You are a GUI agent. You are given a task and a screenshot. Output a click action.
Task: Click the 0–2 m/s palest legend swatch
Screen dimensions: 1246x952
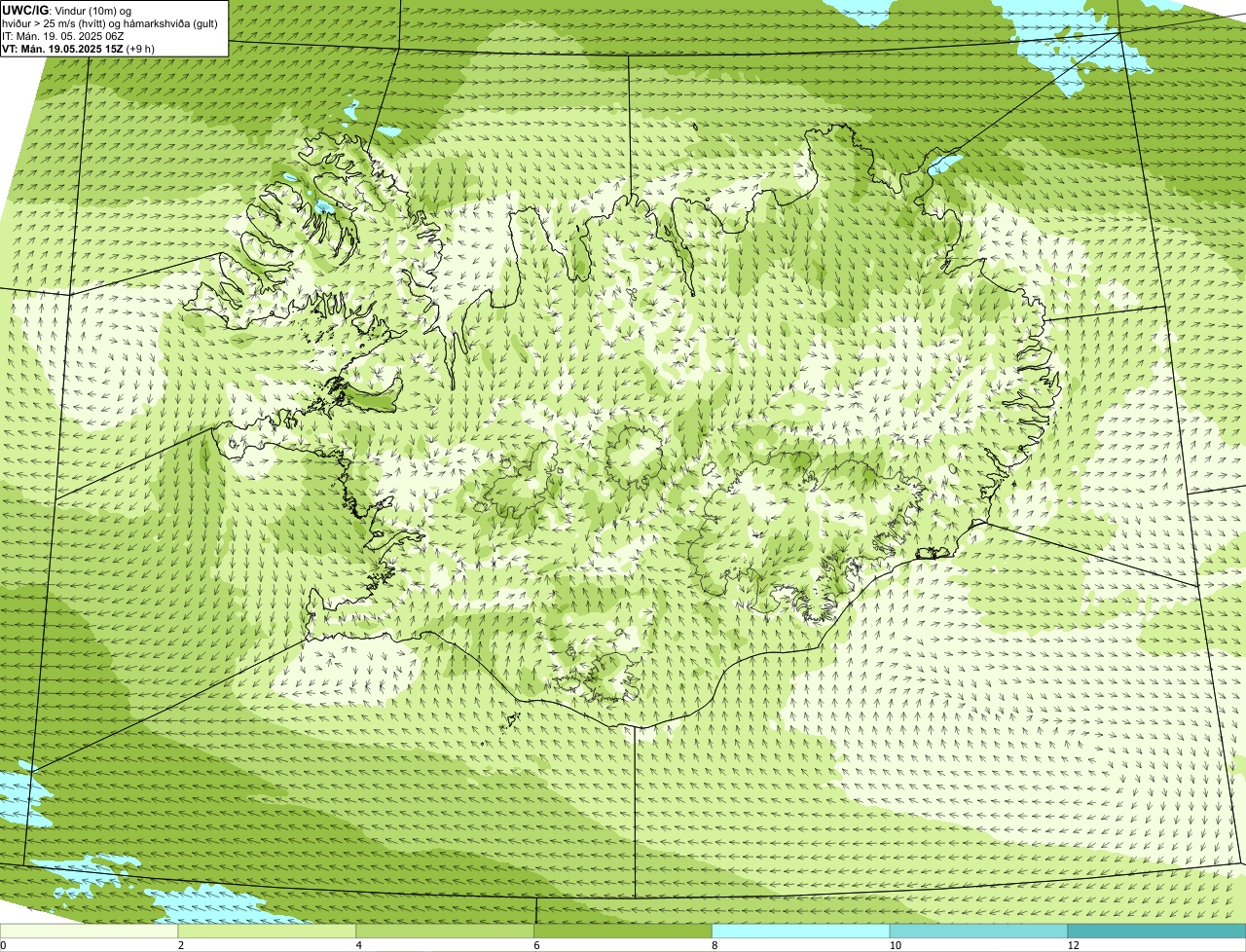pyautogui.click(x=90, y=931)
